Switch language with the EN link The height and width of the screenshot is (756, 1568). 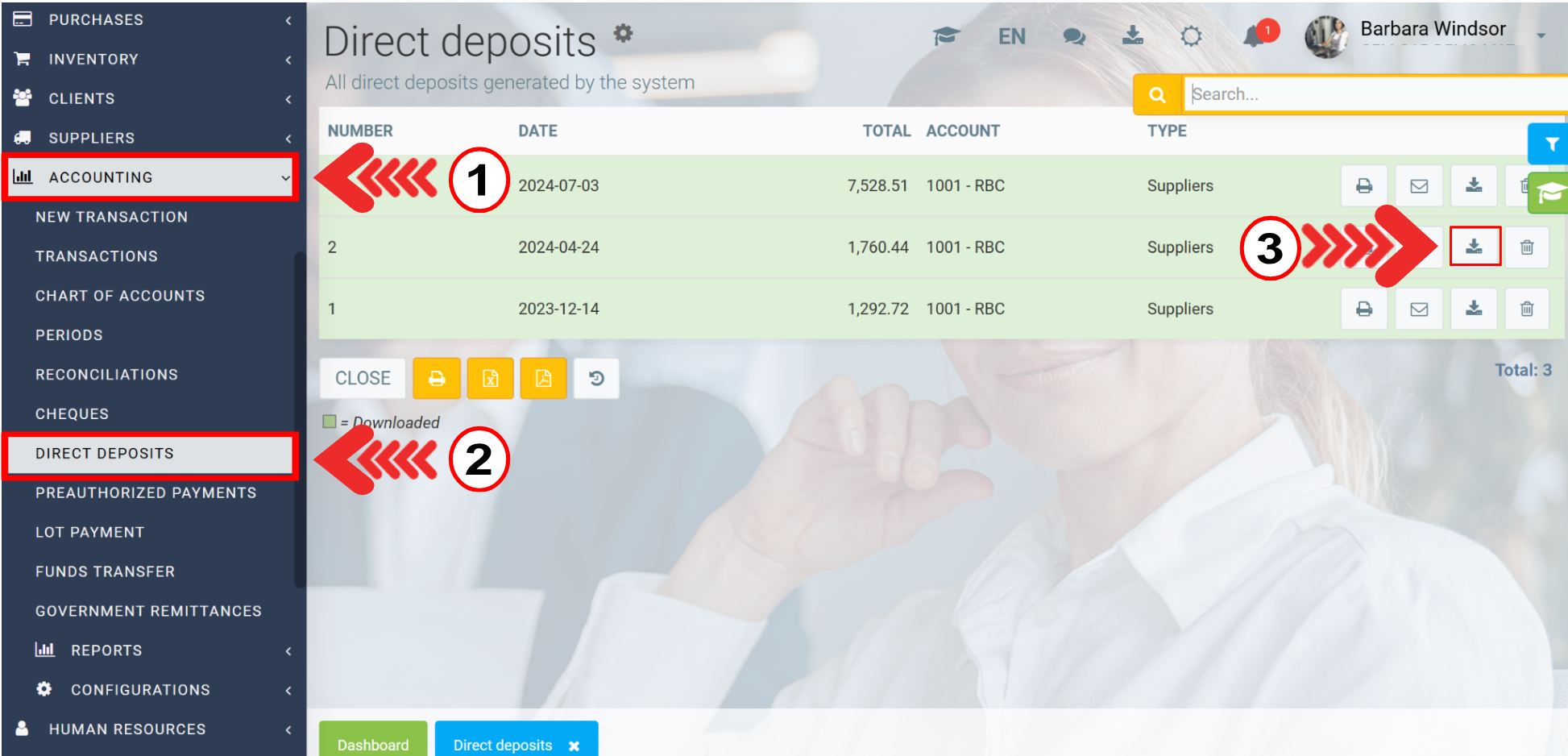(x=1011, y=37)
